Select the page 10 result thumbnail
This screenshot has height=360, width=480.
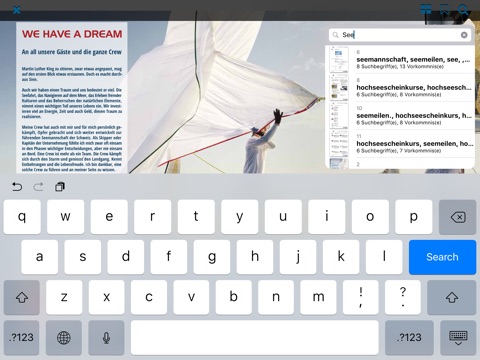pyautogui.click(x=339, y=115)
